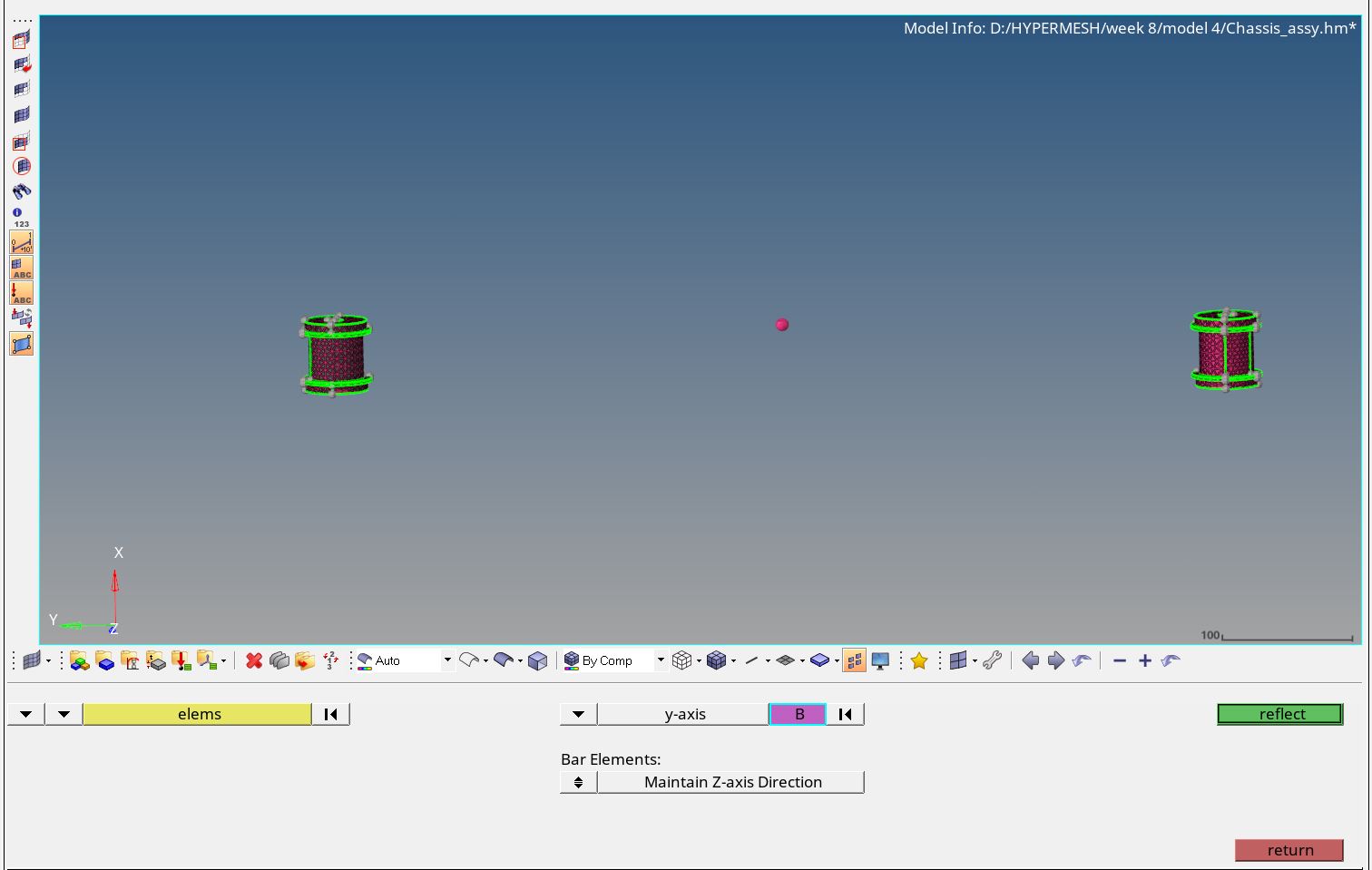Open the By Comp coloring dropdown
The width and height of the screenshot is (1372, 870).
pyautogui.click(x=660, y=660)
